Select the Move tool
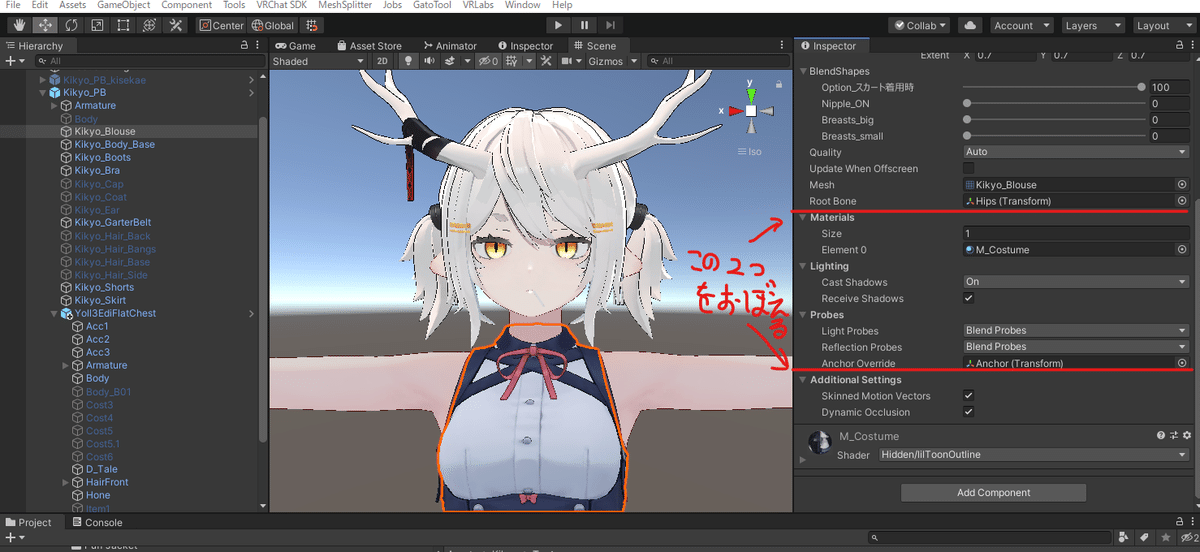Viewport: 1200px width, 552px height. click(x=46, y=25)
